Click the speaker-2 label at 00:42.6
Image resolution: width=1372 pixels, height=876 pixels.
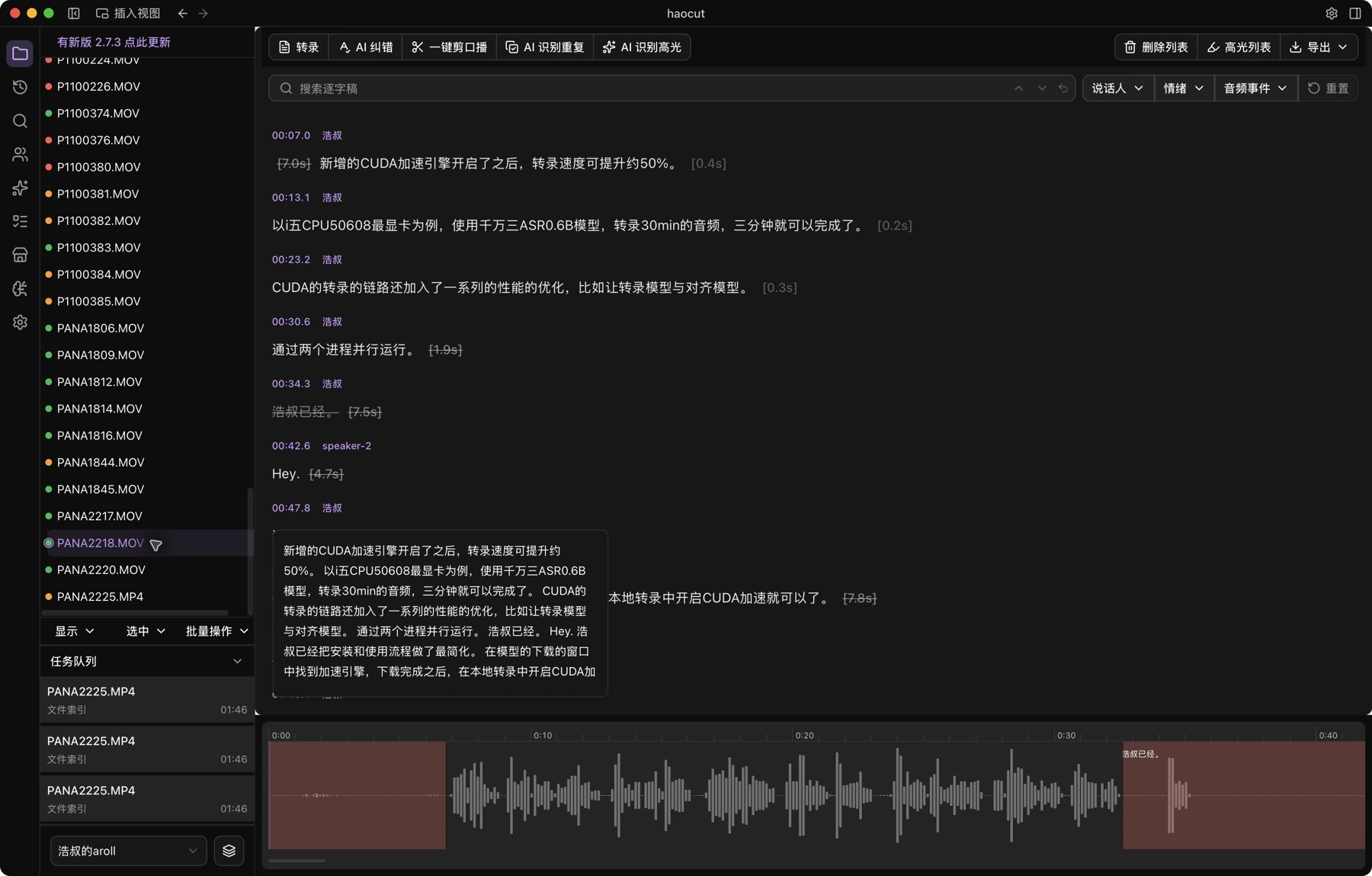pyautogui.click(x=347, y=446)
